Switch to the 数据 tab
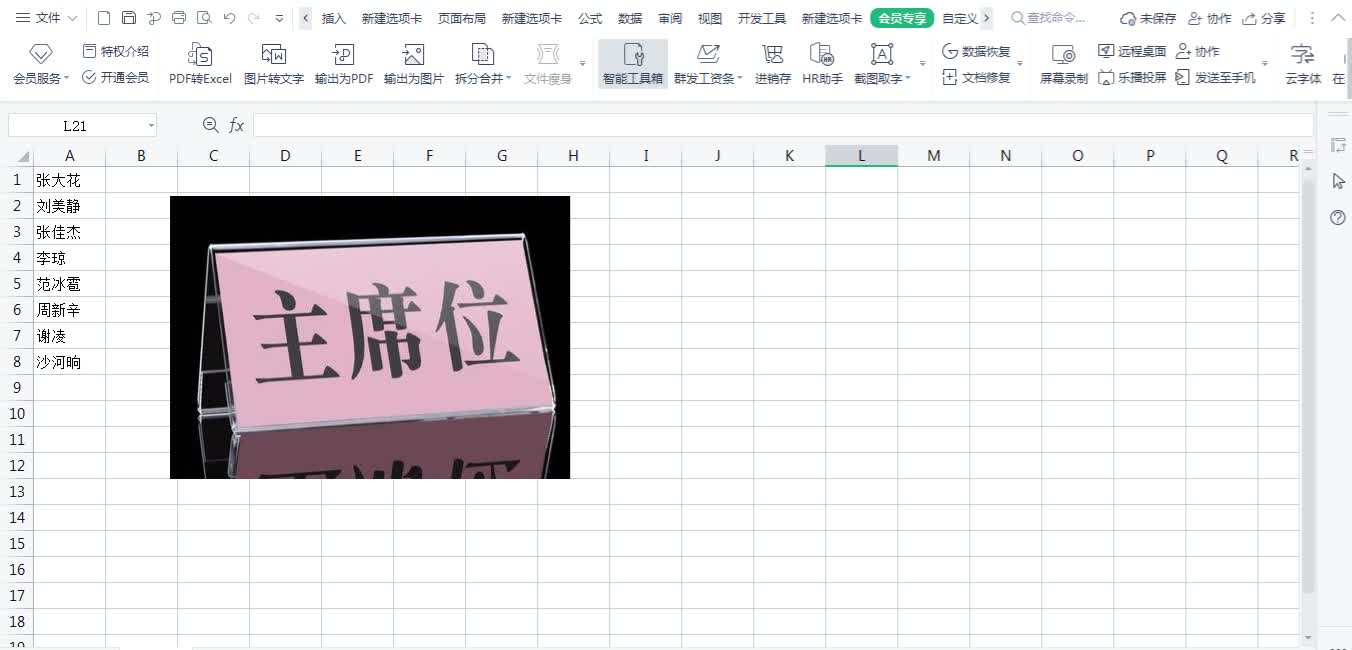Image resolution: width=1352 pixels, height=650 pixels. 630,18
